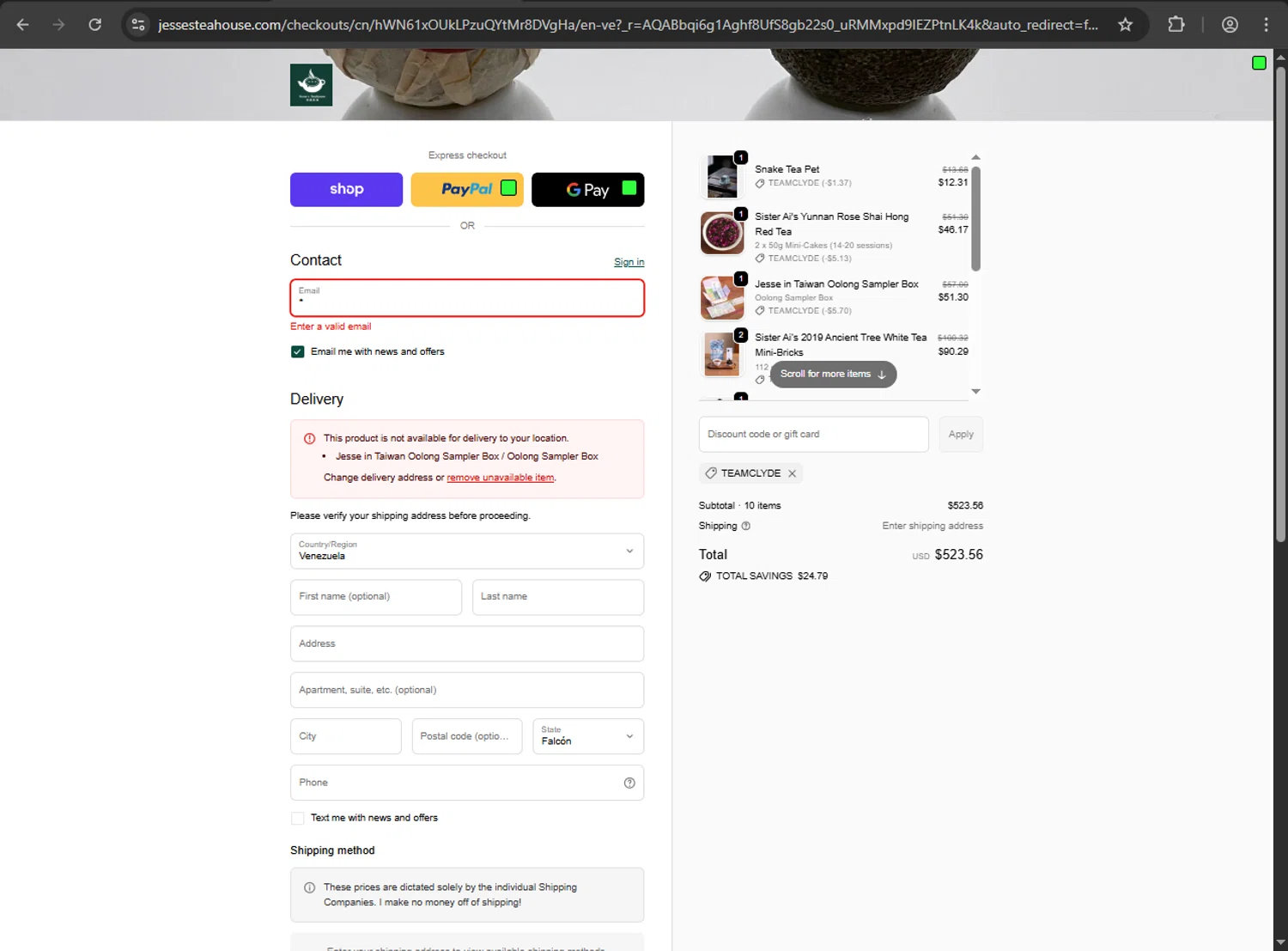Viewport: 1288px width, 951px height.
Task: Click the Phone input field
Action: [x=467, y=783]
